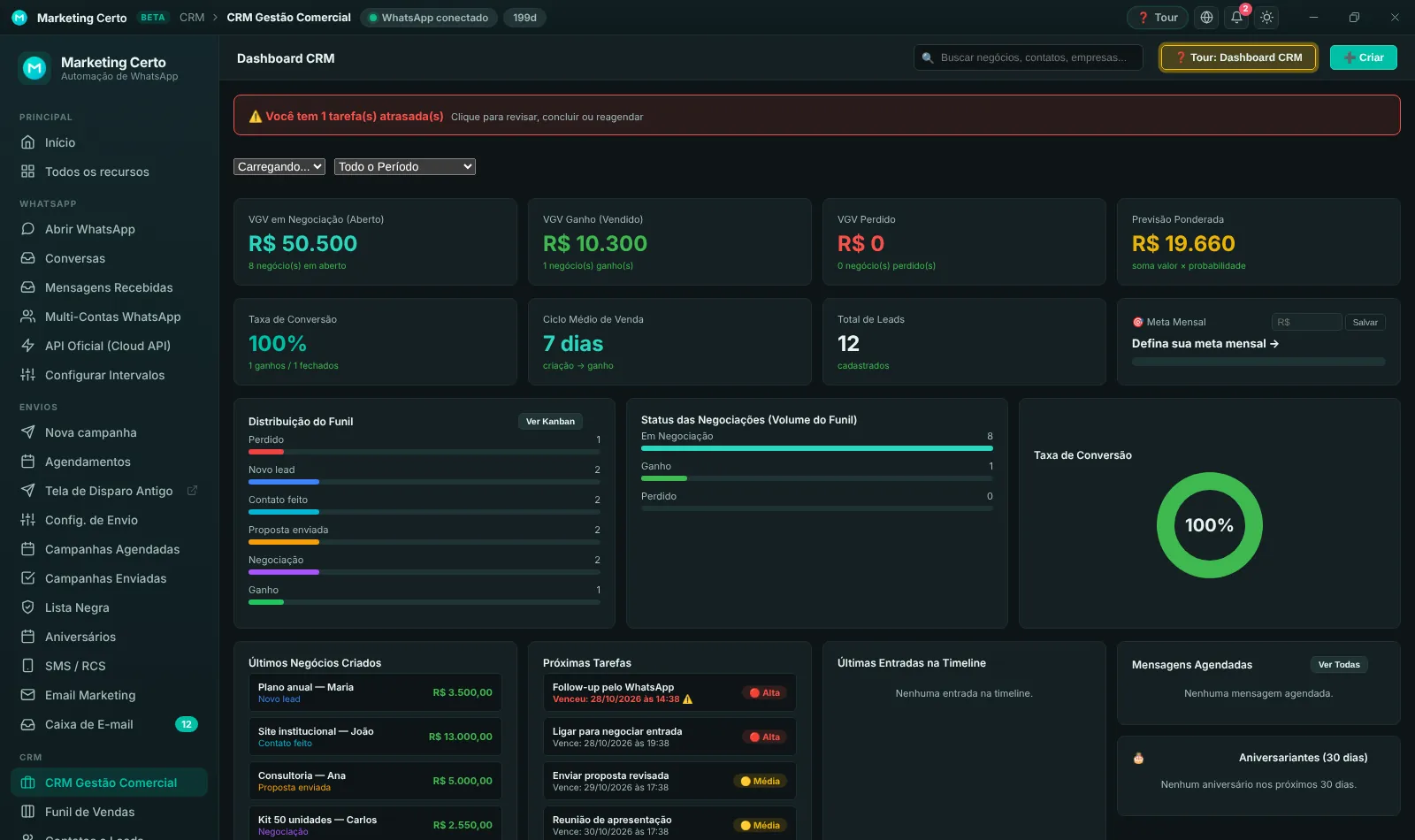Click the Criar button
The image size is (1415, 840).
click(x=1364, y=57)
